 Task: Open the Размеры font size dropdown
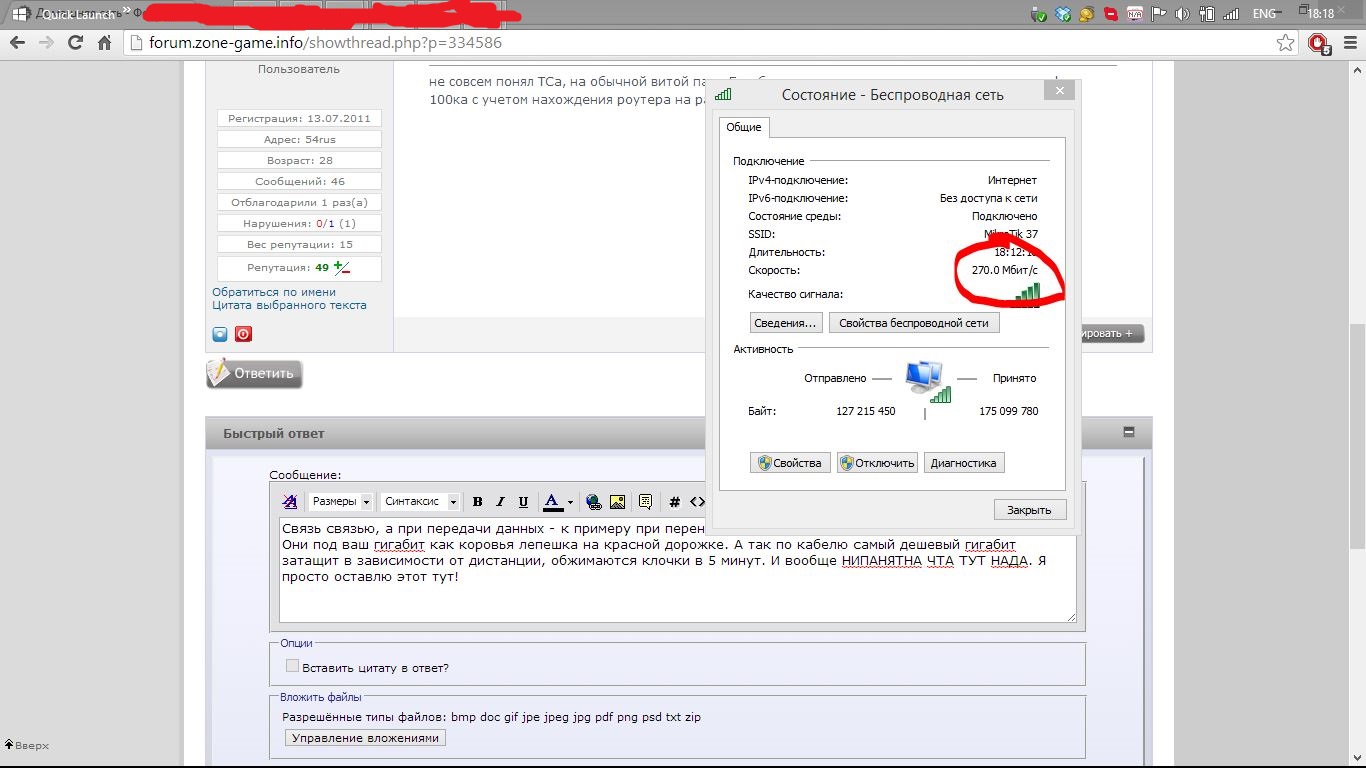(340, 502)
